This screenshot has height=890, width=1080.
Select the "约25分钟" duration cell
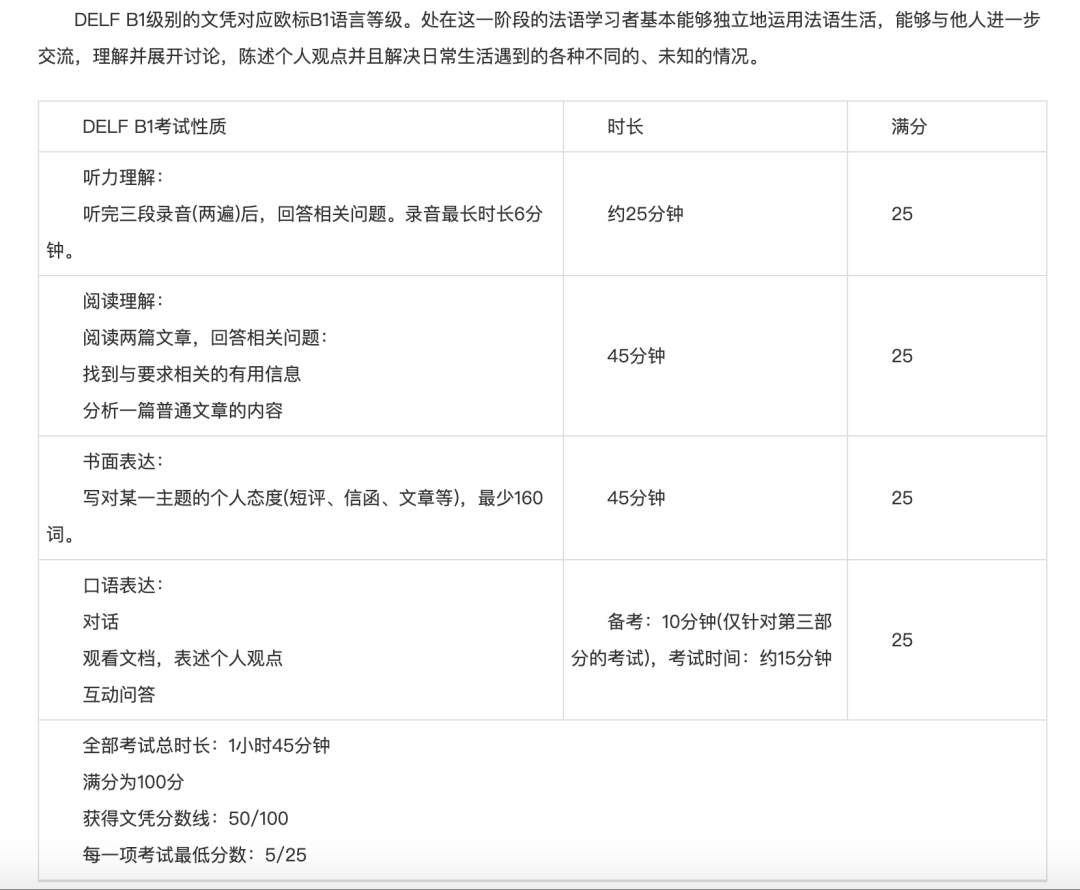pyautogui.click(x=645, y=214)
